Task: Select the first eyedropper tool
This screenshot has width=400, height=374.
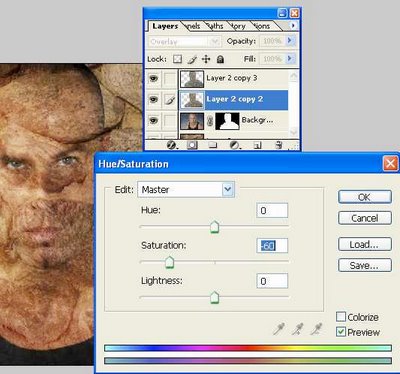Action: pos(278,329)
